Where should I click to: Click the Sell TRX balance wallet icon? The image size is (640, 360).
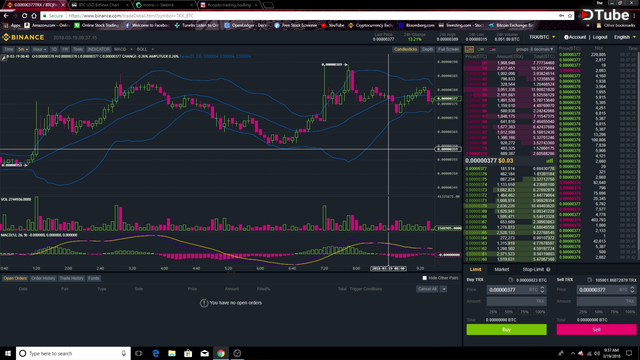(x=589, y=280)
